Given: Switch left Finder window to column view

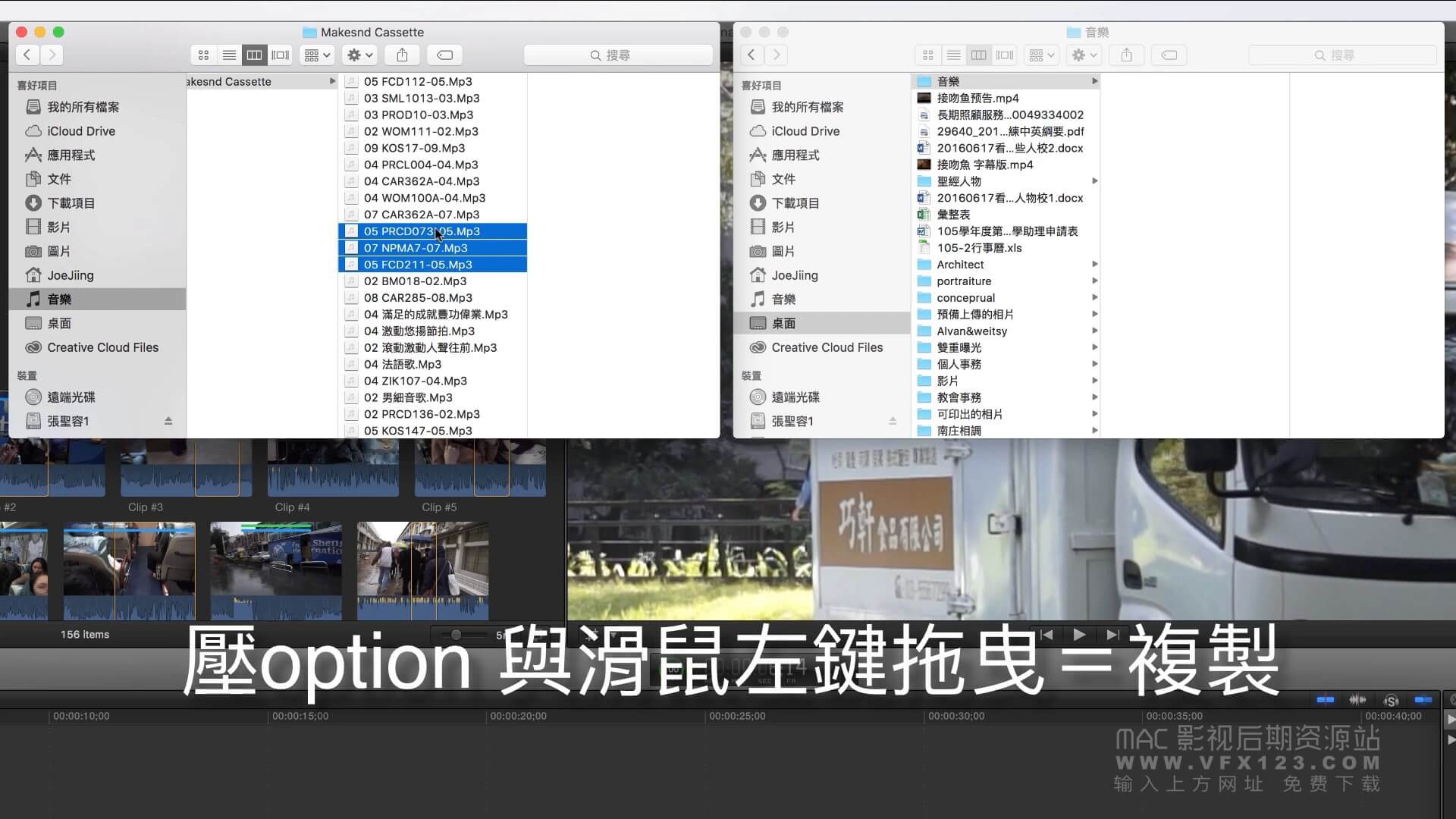Looking at the screenshot, I should [255, 55].
